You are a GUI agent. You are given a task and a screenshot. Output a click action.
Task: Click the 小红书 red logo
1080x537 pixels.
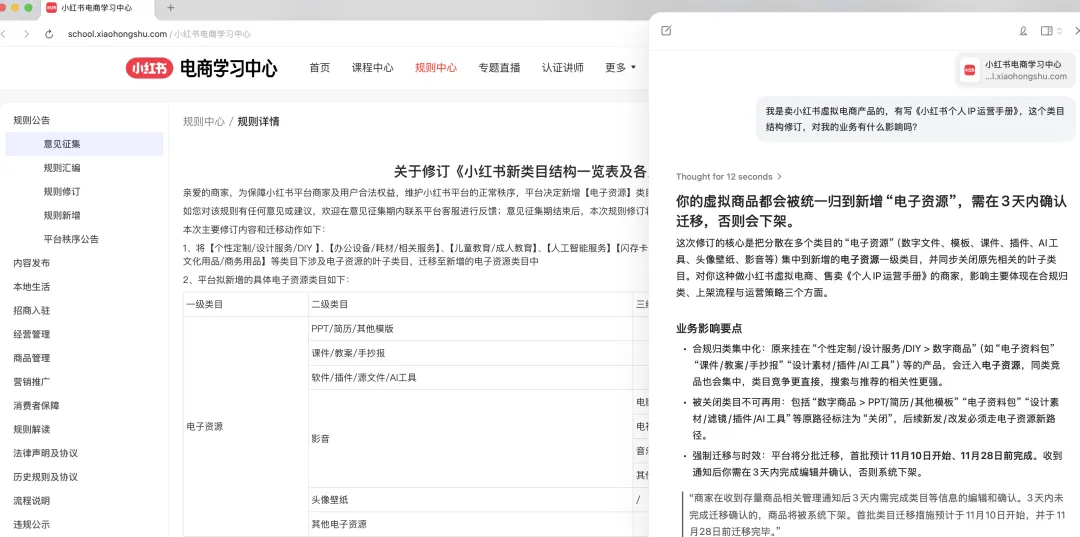(149, 68)
